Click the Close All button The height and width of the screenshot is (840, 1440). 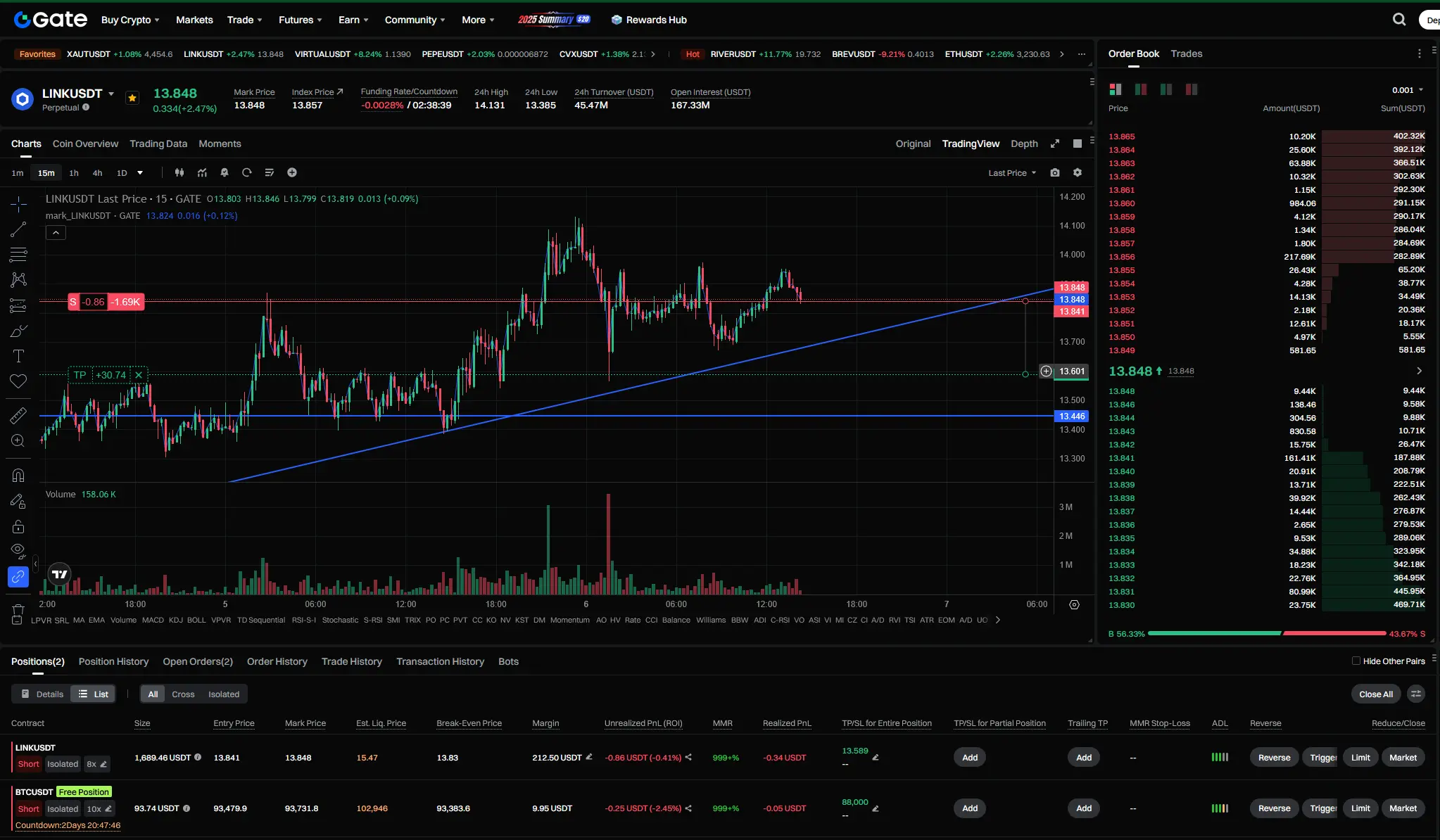pos(1375,694)
